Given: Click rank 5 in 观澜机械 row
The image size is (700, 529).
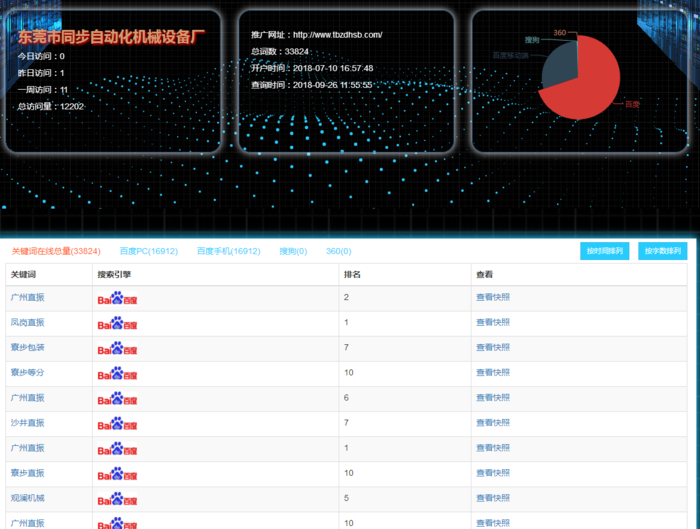Looking at the screenshot, I should point(346,498).
